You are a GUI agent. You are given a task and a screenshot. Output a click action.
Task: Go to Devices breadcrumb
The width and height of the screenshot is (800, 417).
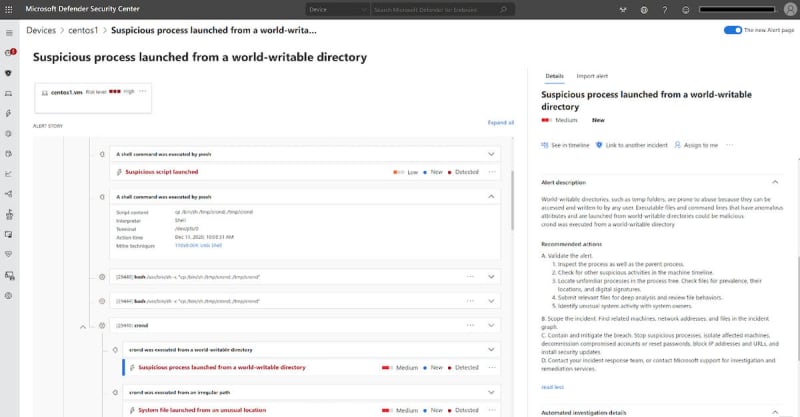(x=41, y=30)
